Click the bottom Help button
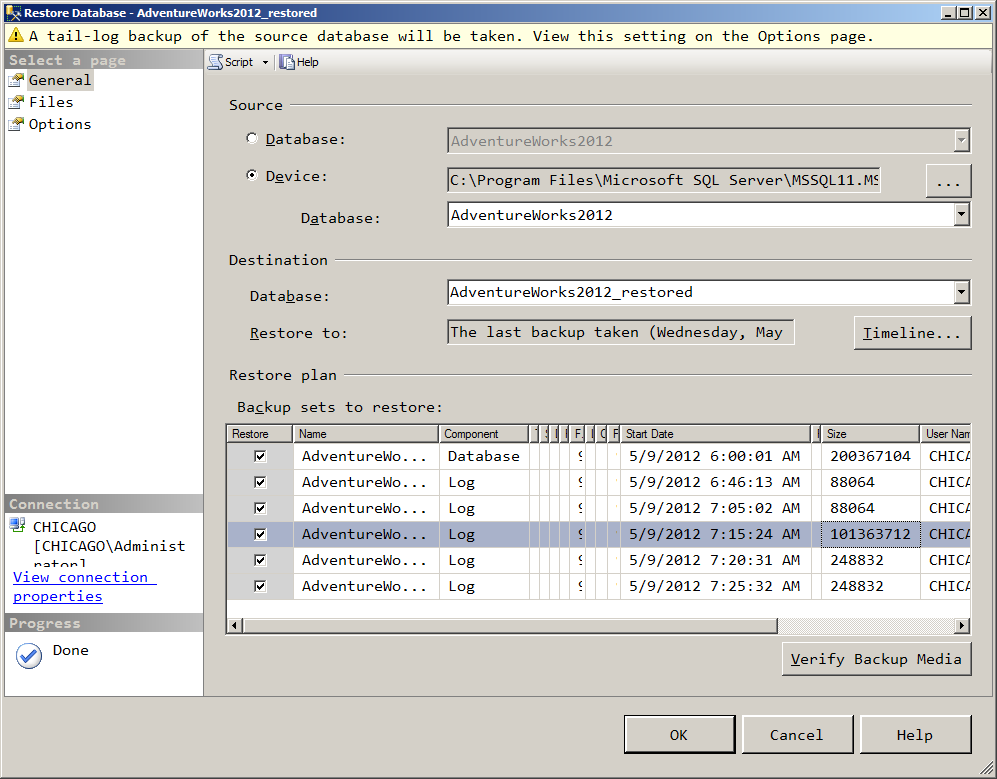The image size is (997, 779). (x=916, y=734)
